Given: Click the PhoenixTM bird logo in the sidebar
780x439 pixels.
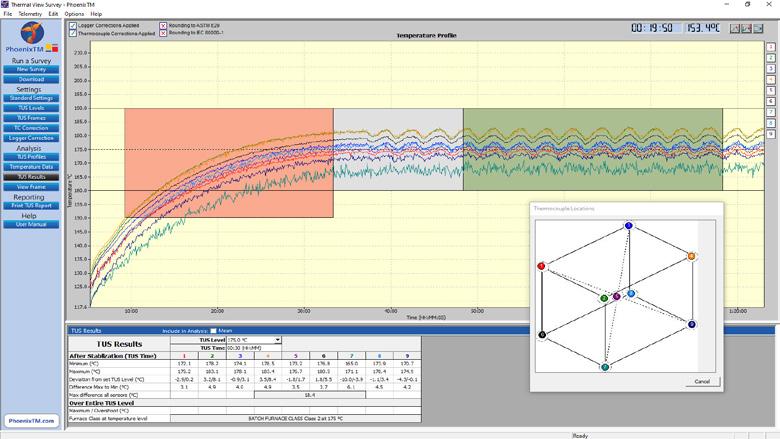Looking at the screenshot, I should (x=32, y=35).
